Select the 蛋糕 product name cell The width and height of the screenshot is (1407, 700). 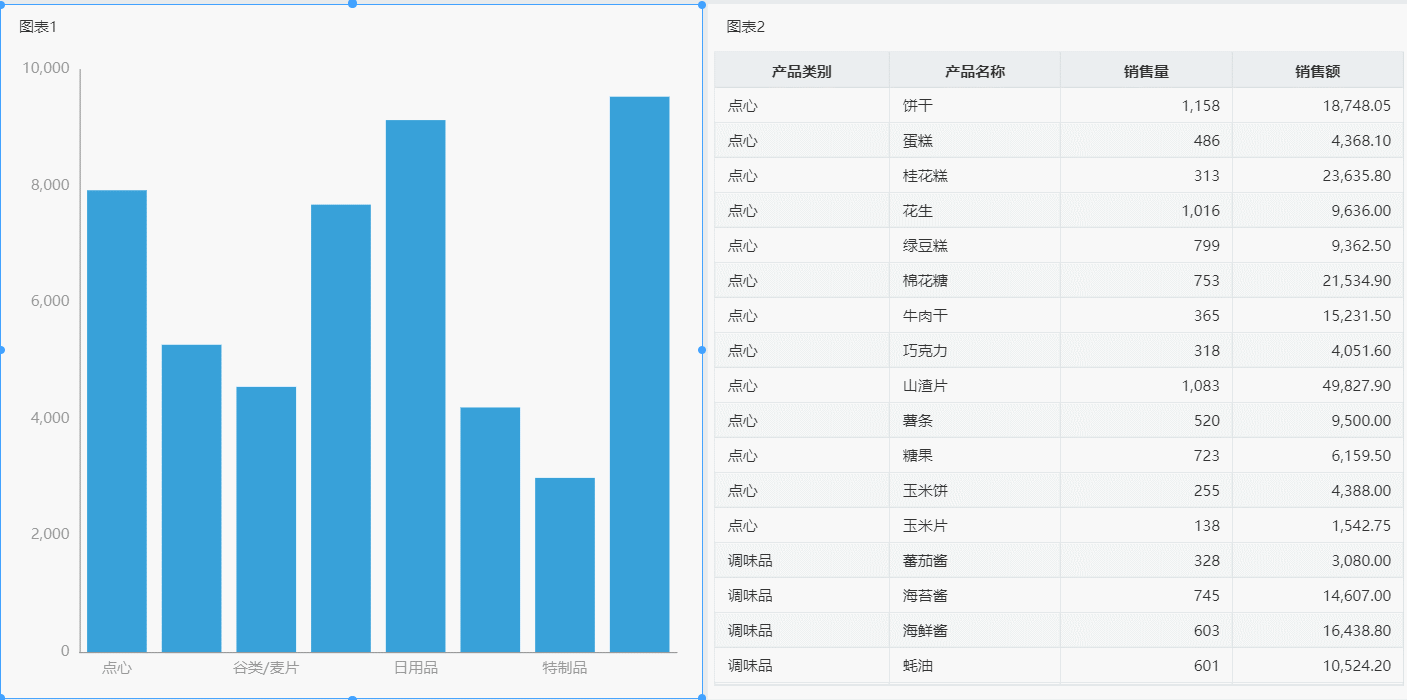pyautogui.click(x=975, y=140)
